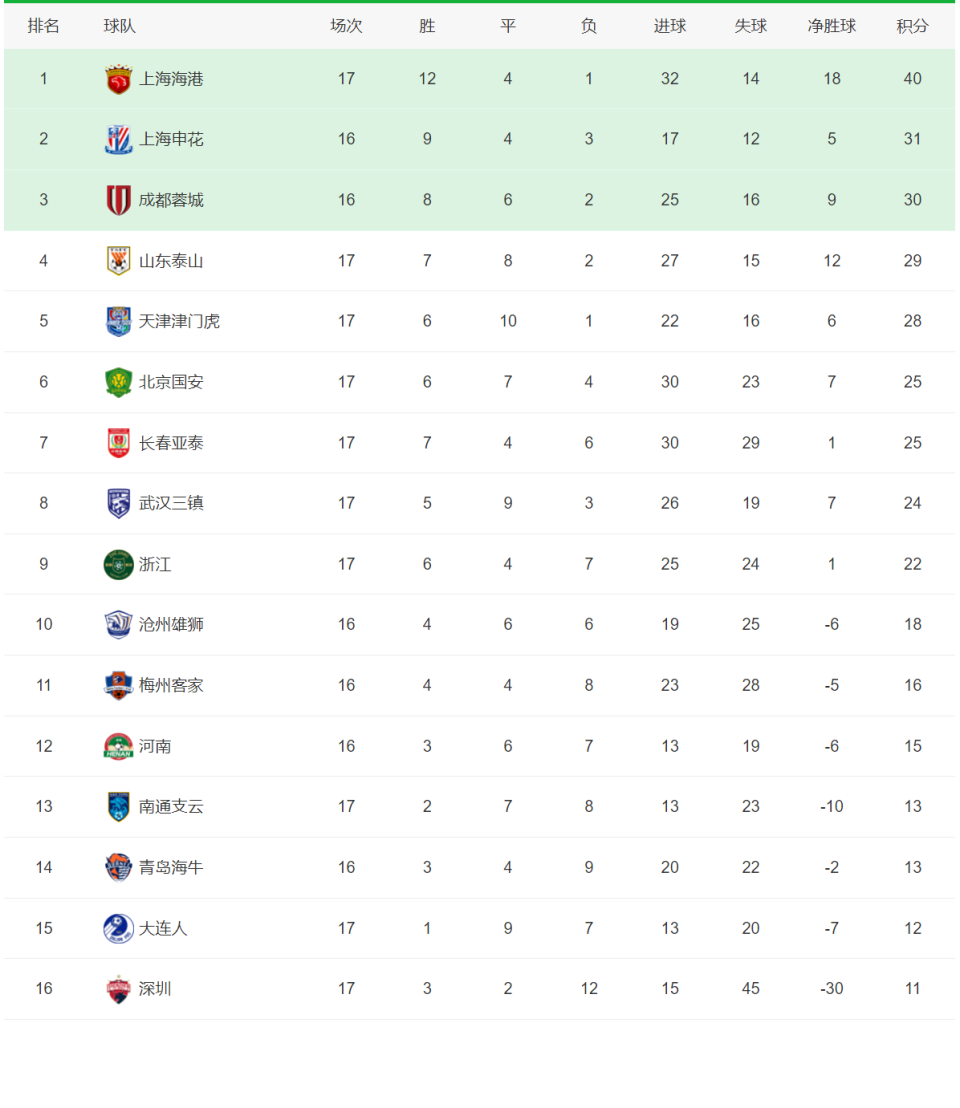Click the 武汉三镇 club crest

[119, 503]
